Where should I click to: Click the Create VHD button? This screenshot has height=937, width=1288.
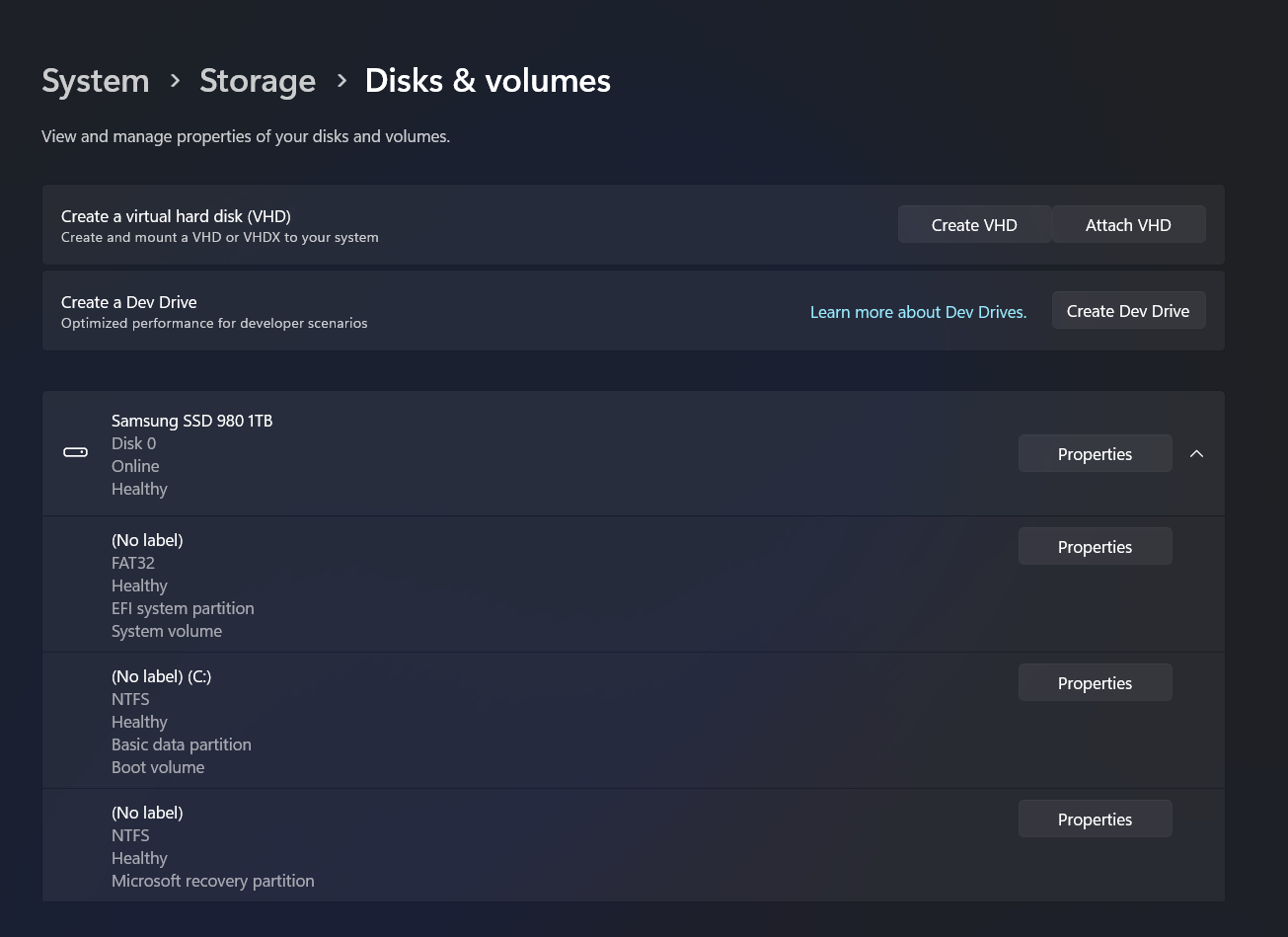(974, 224)
